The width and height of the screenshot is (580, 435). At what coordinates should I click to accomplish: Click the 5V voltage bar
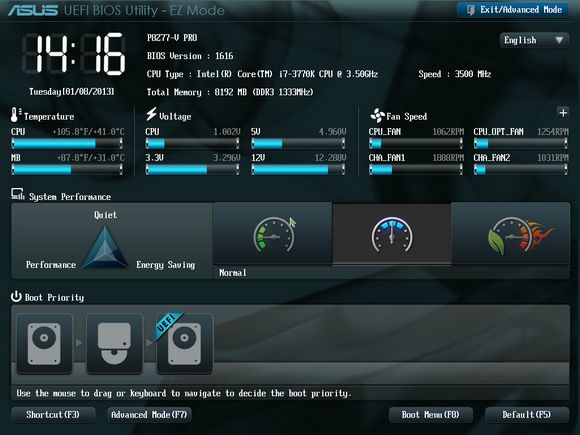[x=299, y=143]
